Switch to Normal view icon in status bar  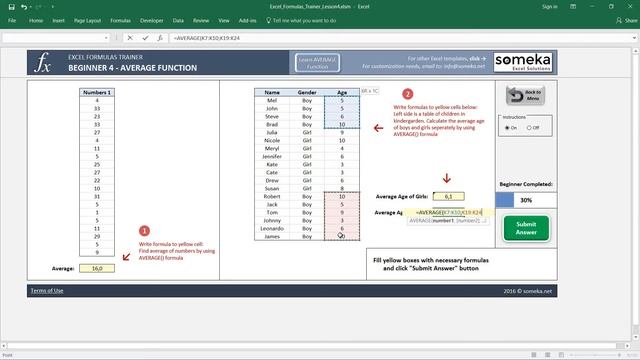533,355
